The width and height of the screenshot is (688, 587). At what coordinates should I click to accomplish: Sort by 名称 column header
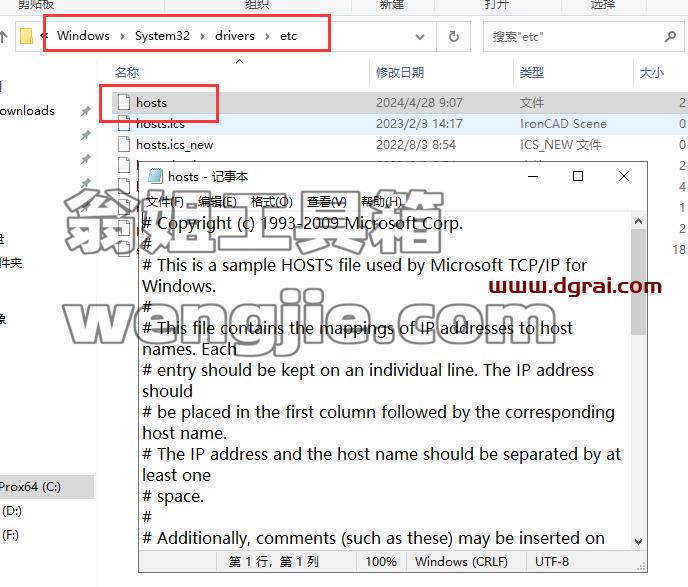click(x=127, y=72)
